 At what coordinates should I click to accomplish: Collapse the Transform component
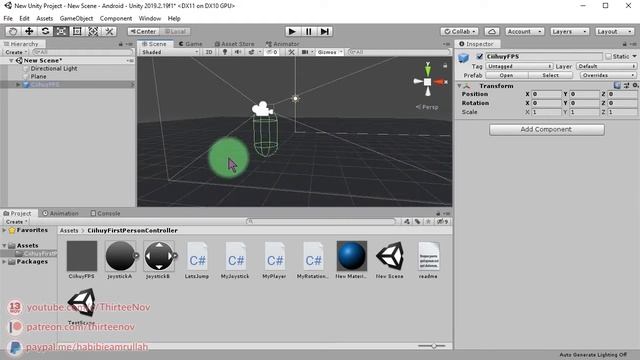click(x=459, y=86)
